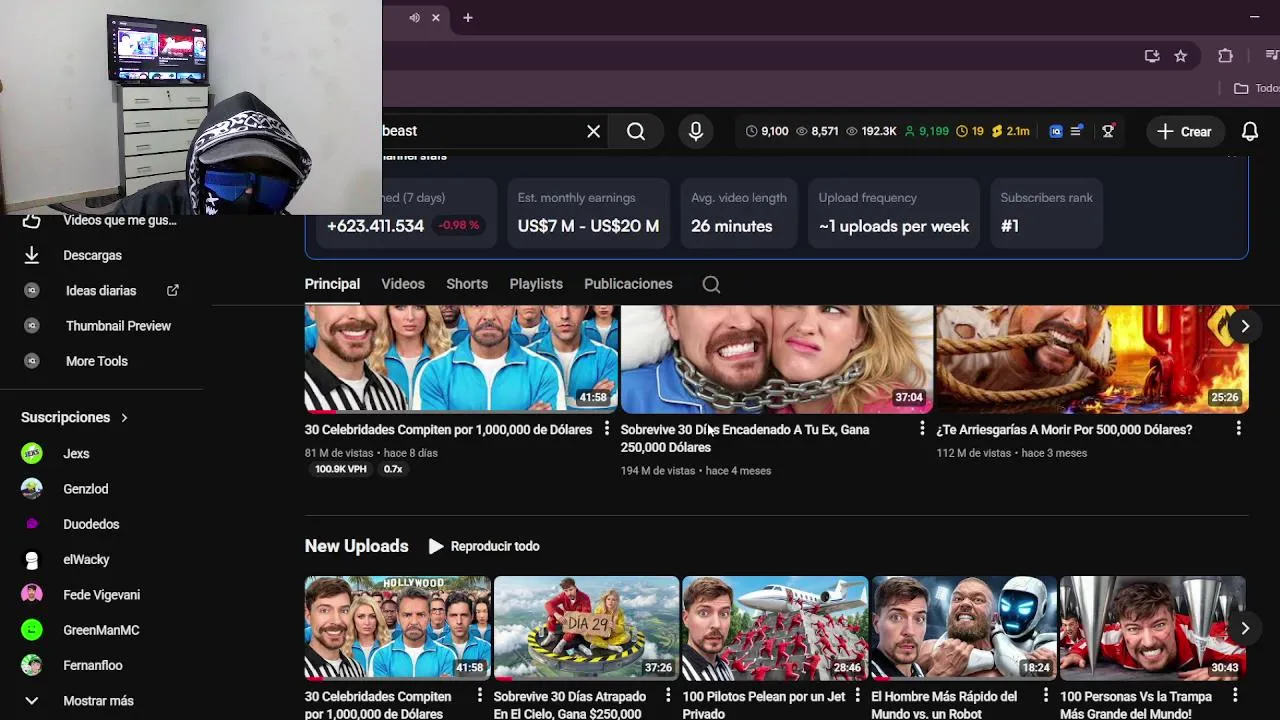Click the #1 subscribers rank value
This screenshot has height=720, width=1280.
click(1010, 226)
